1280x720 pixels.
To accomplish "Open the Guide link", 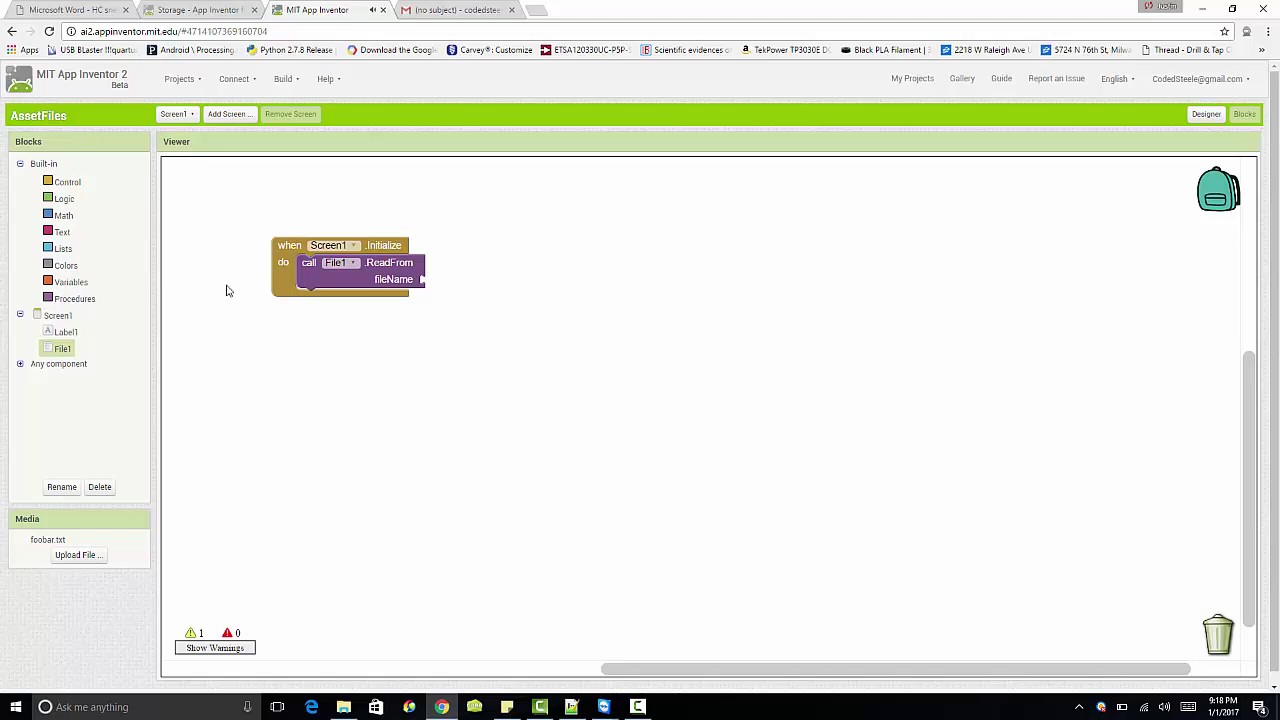I will pyautogui.click(x=1001, y=78).
